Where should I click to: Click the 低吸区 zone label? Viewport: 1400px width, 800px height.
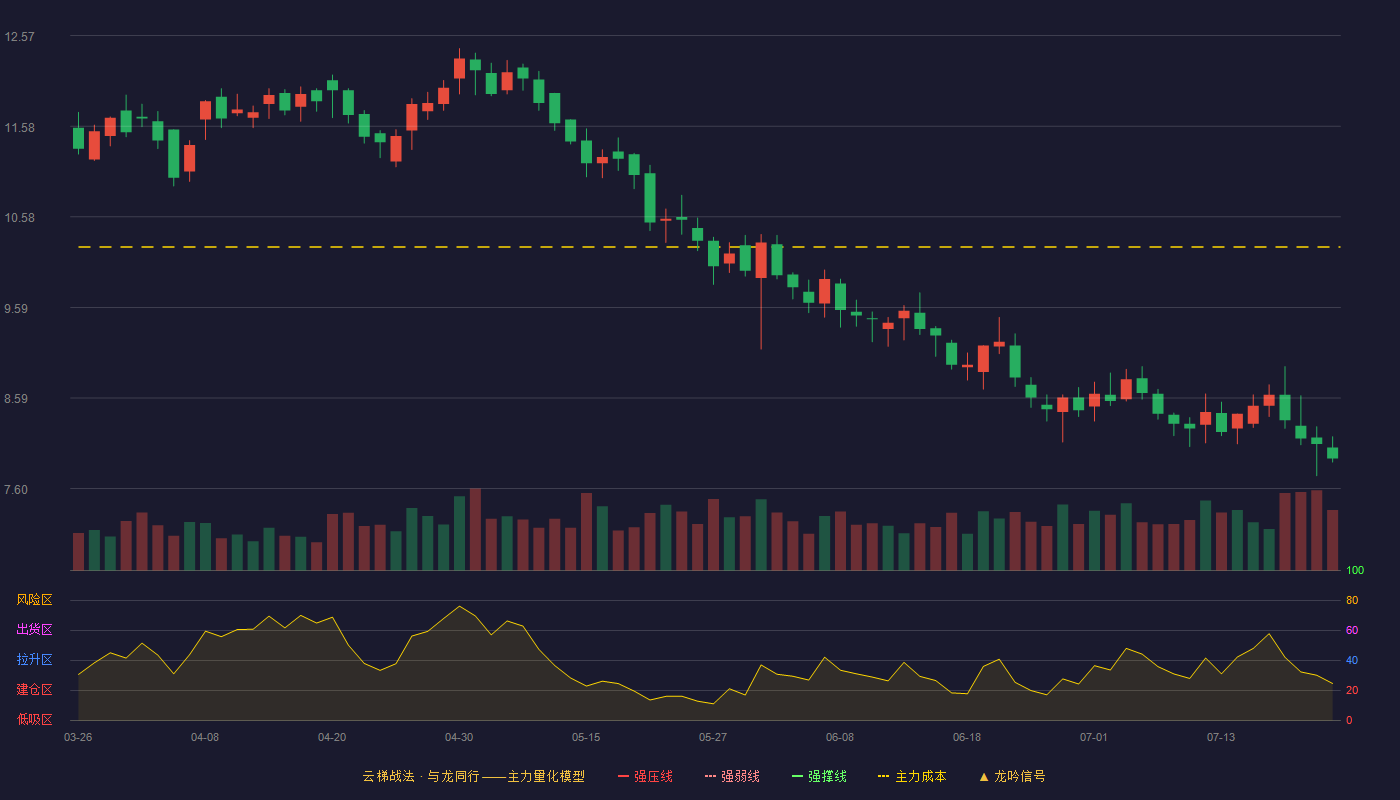coord(34,720)
